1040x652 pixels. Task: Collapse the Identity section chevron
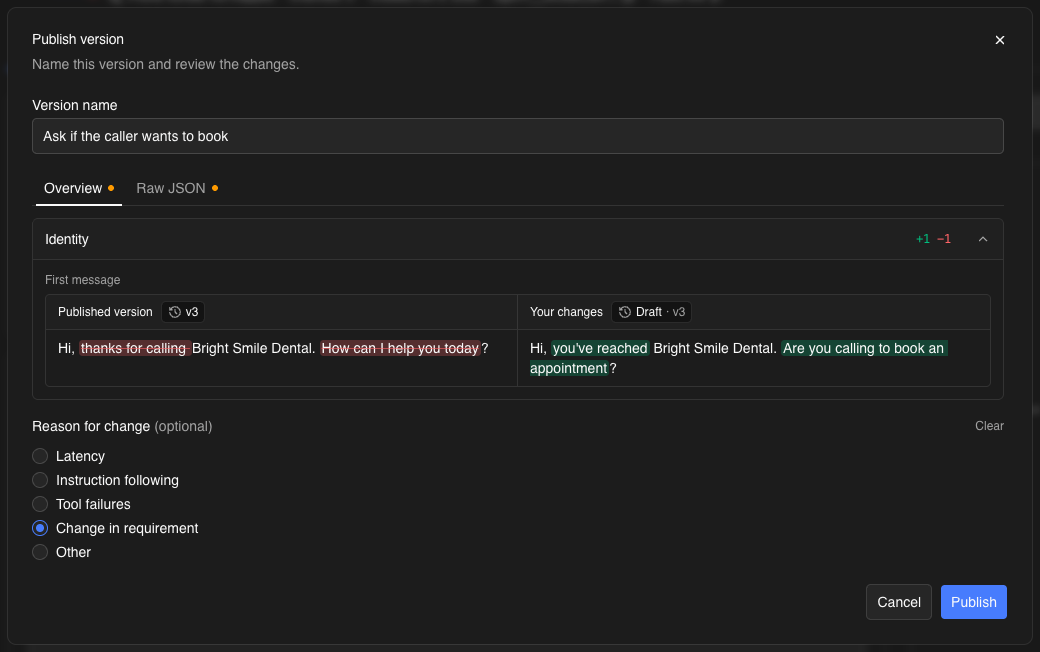[x=983, y=239]
